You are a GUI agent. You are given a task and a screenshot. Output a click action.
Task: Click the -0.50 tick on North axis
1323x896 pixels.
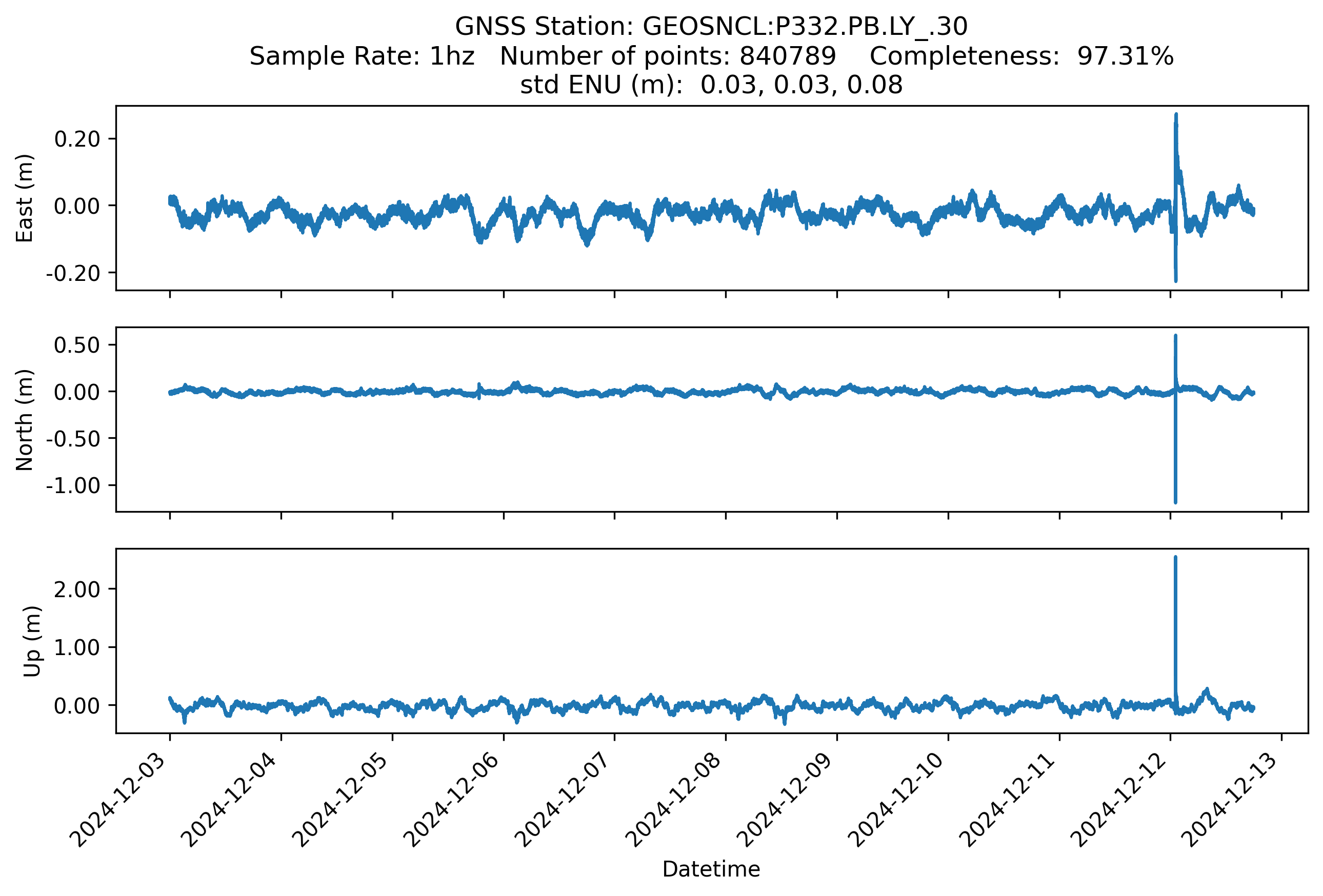pyautogui.click(x=73, y=439)
